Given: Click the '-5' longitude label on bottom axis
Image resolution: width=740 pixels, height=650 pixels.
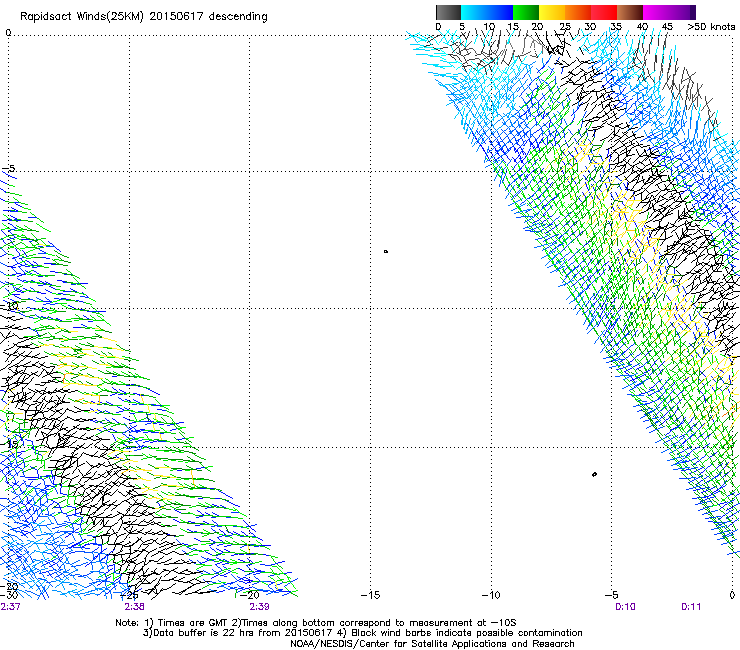Looking at the screenshot, I should (611, 595).
